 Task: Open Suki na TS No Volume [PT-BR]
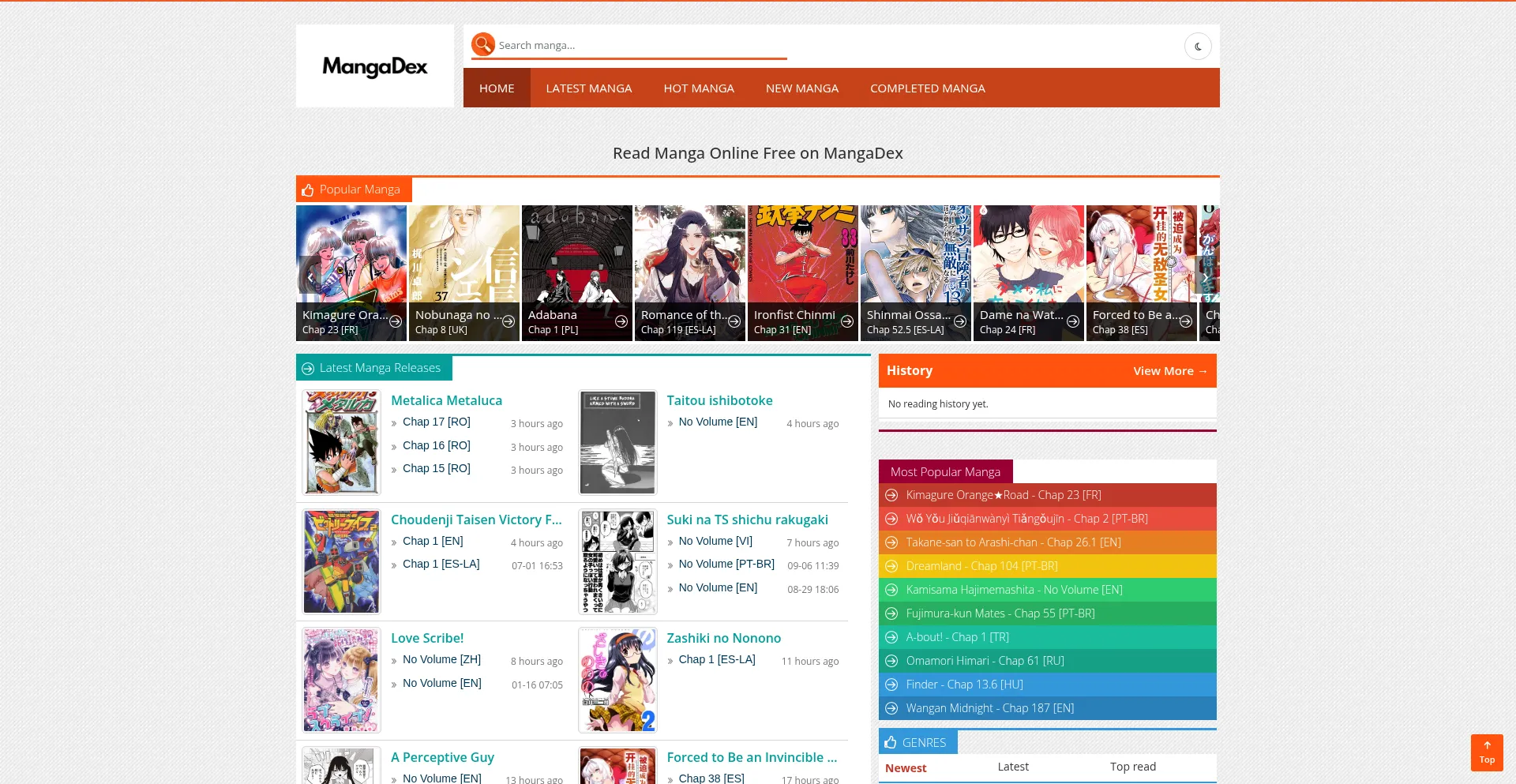coord(726,564)
